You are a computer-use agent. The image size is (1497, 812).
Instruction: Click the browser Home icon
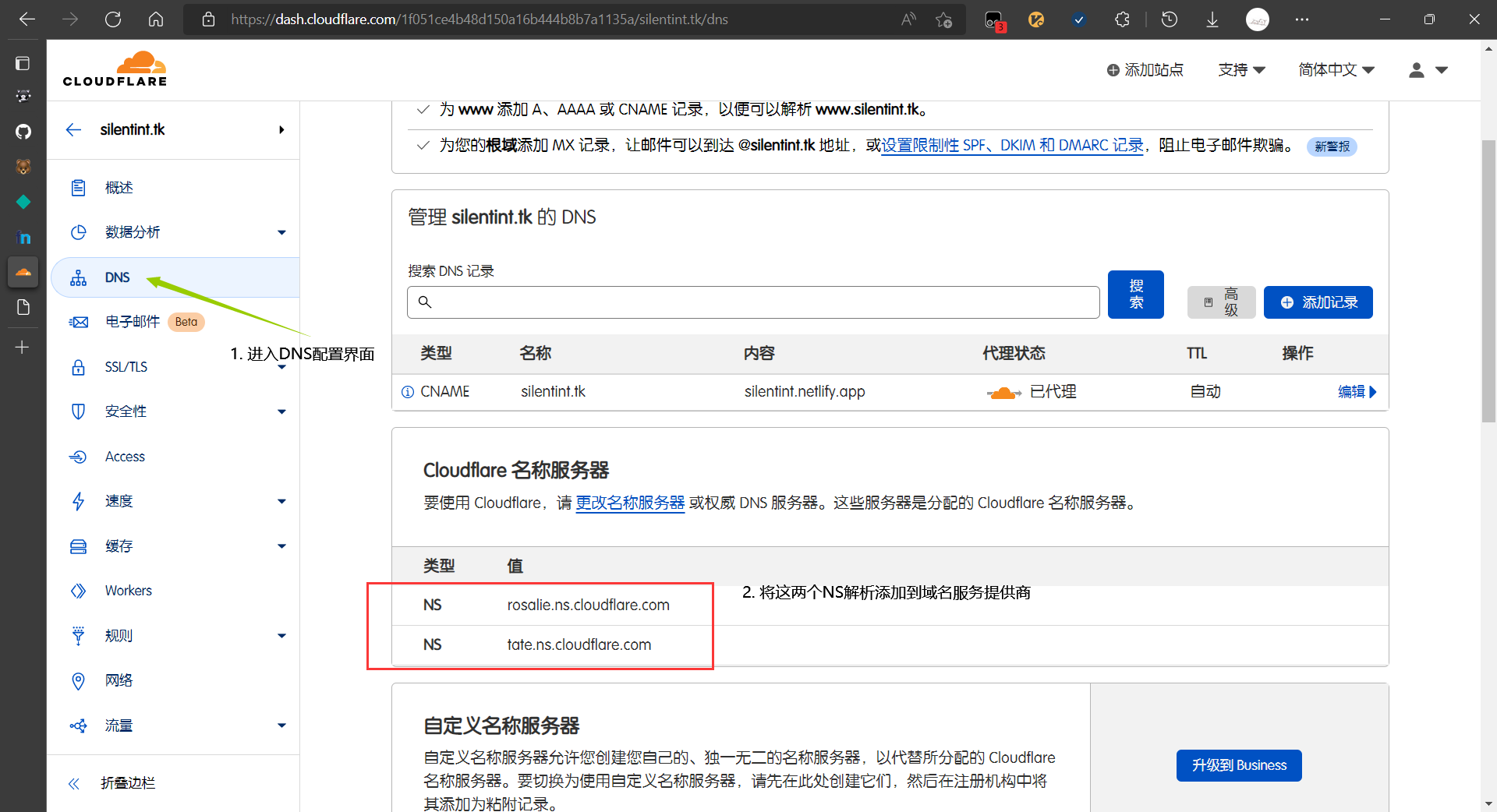[x=155, y=19]
